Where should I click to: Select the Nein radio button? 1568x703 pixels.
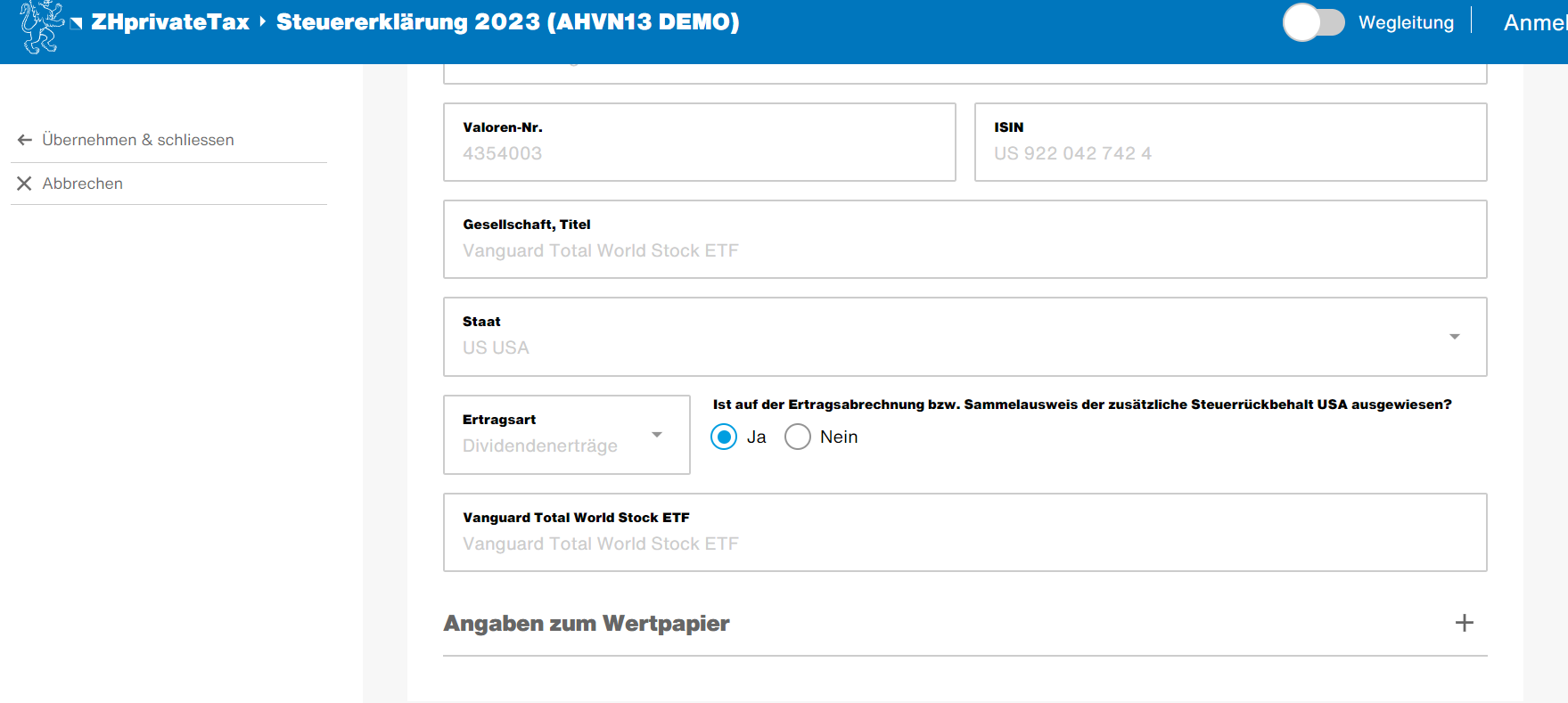click(x=798, y=437)
